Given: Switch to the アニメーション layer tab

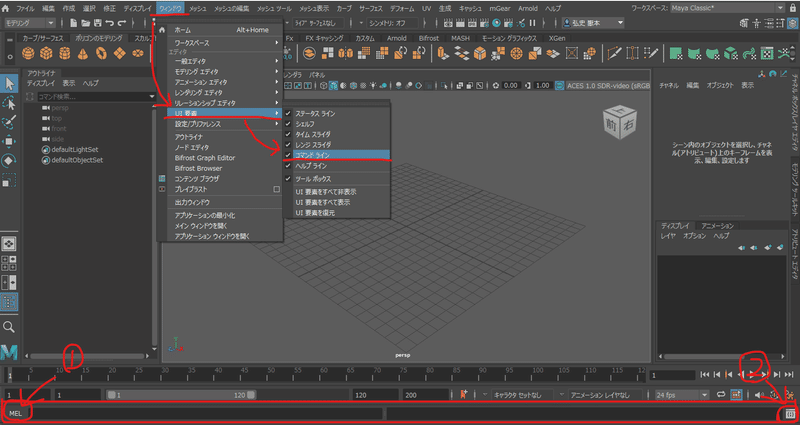Looking at the screenshot, I should coord(717,226).
